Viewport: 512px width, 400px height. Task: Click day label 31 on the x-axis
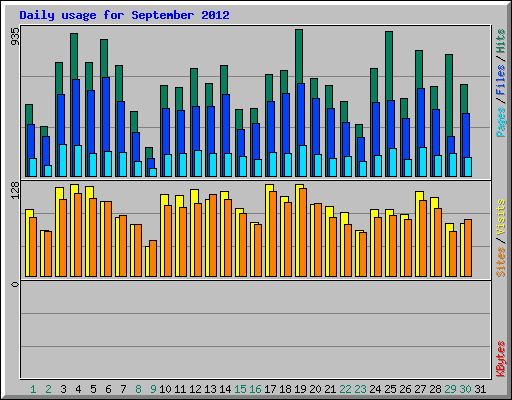[x=480, y=389]
